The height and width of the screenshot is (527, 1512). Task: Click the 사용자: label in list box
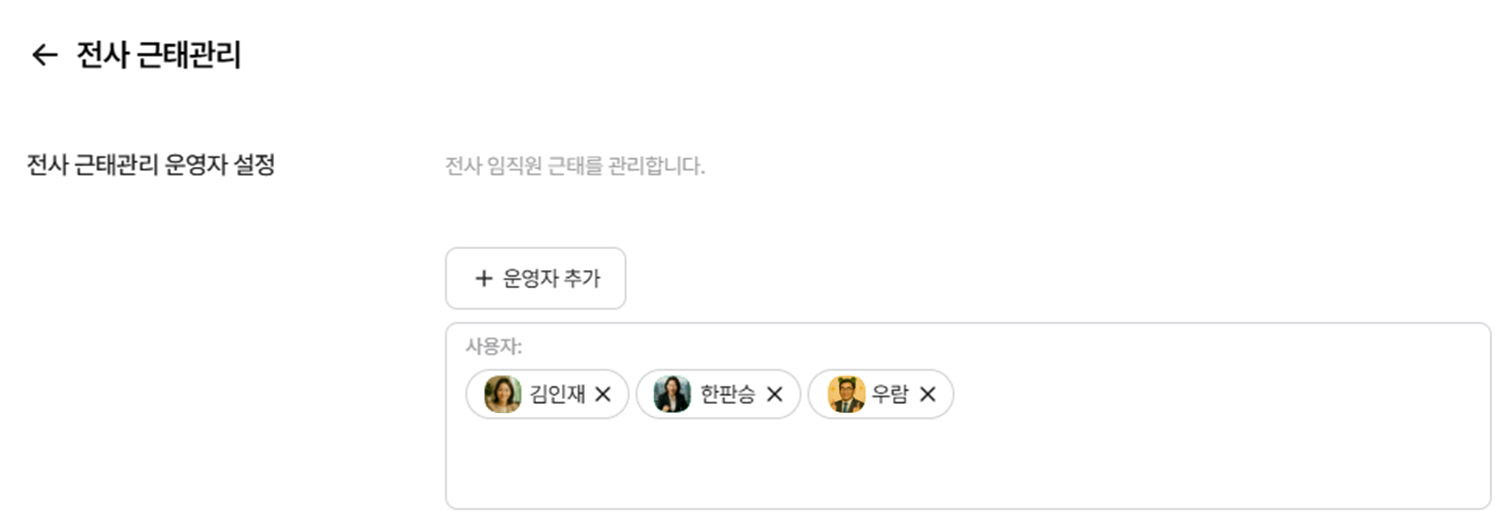point(493,346)
